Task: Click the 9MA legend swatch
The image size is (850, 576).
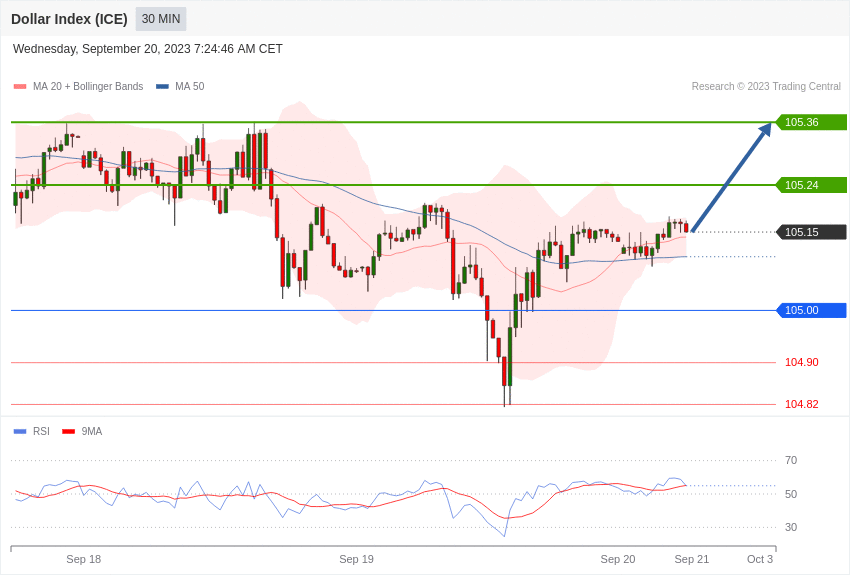Action: pos(69,431)
